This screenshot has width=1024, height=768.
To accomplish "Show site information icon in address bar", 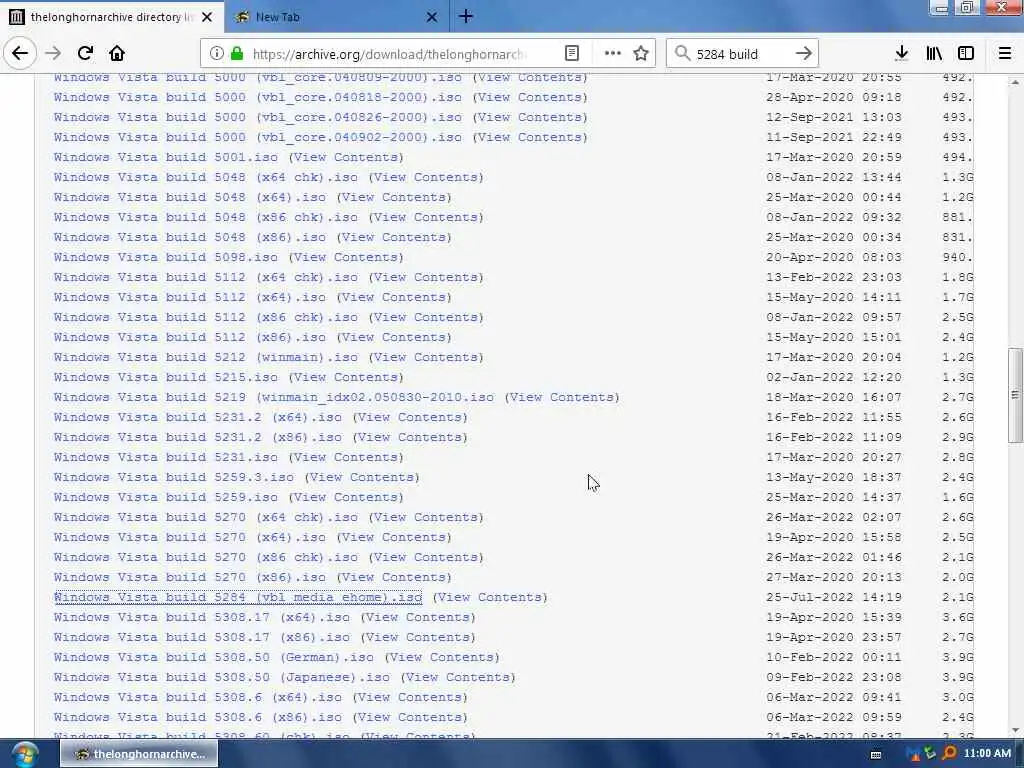I will 216,54.
